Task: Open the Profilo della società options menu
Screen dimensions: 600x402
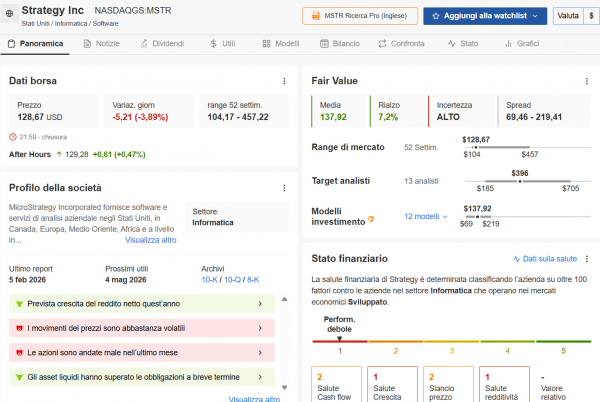Action: [x=284, y=188]
